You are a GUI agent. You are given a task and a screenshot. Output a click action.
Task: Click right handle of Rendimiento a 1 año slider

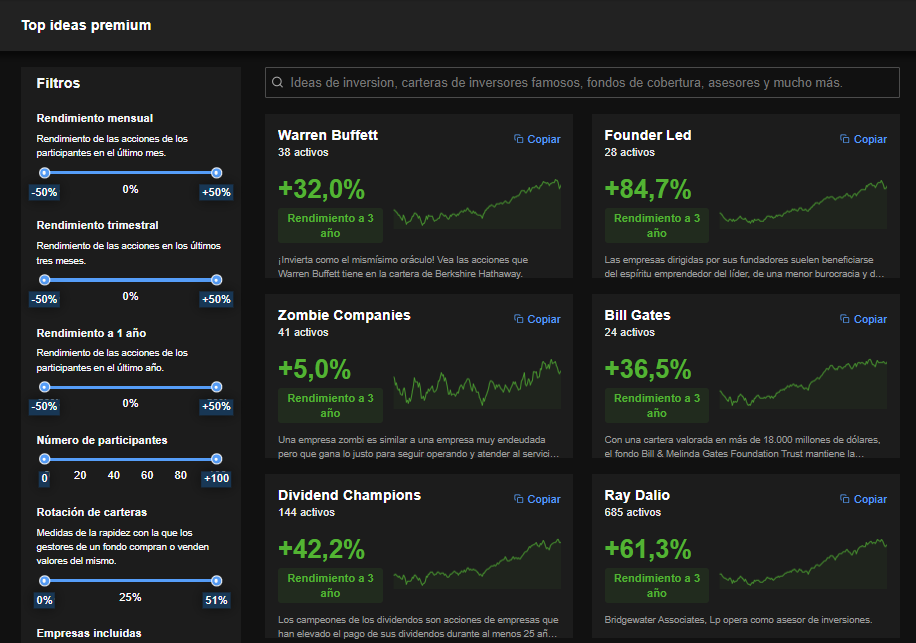(216, 387)
